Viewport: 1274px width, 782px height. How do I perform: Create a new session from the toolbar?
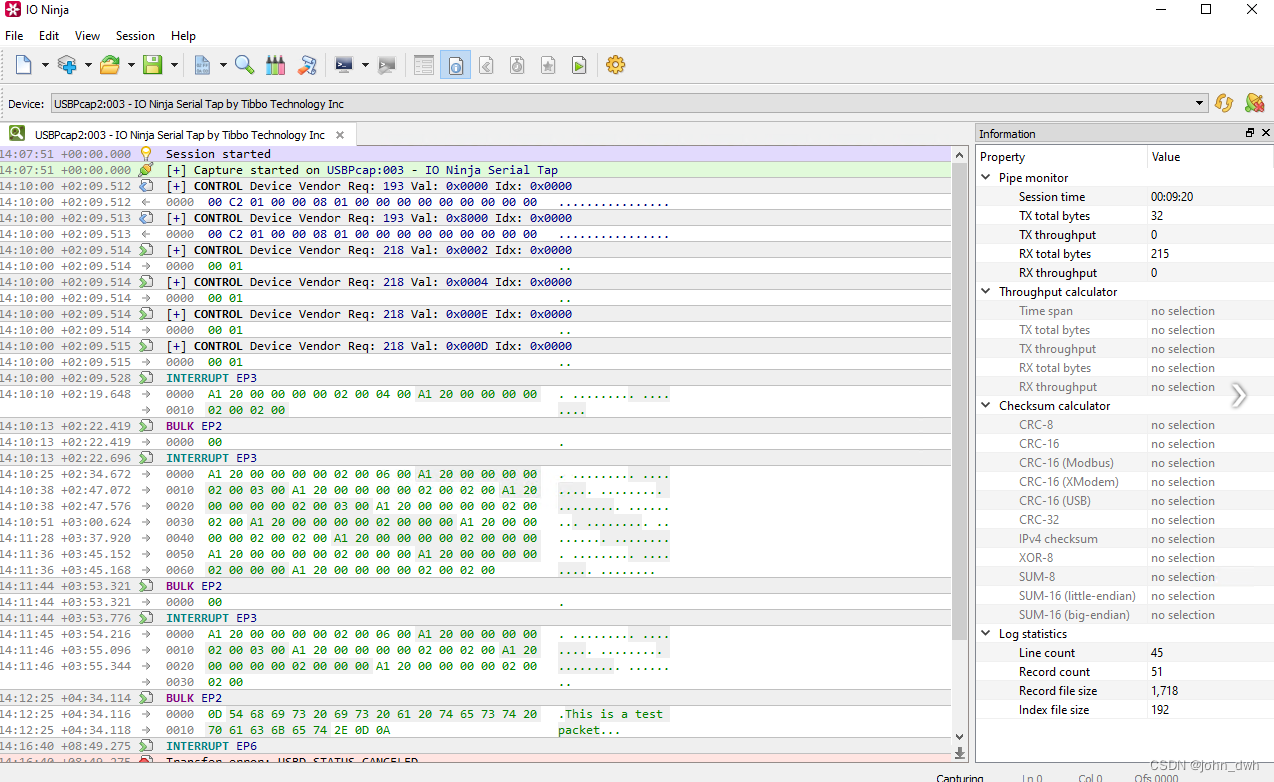pos(25,64)
